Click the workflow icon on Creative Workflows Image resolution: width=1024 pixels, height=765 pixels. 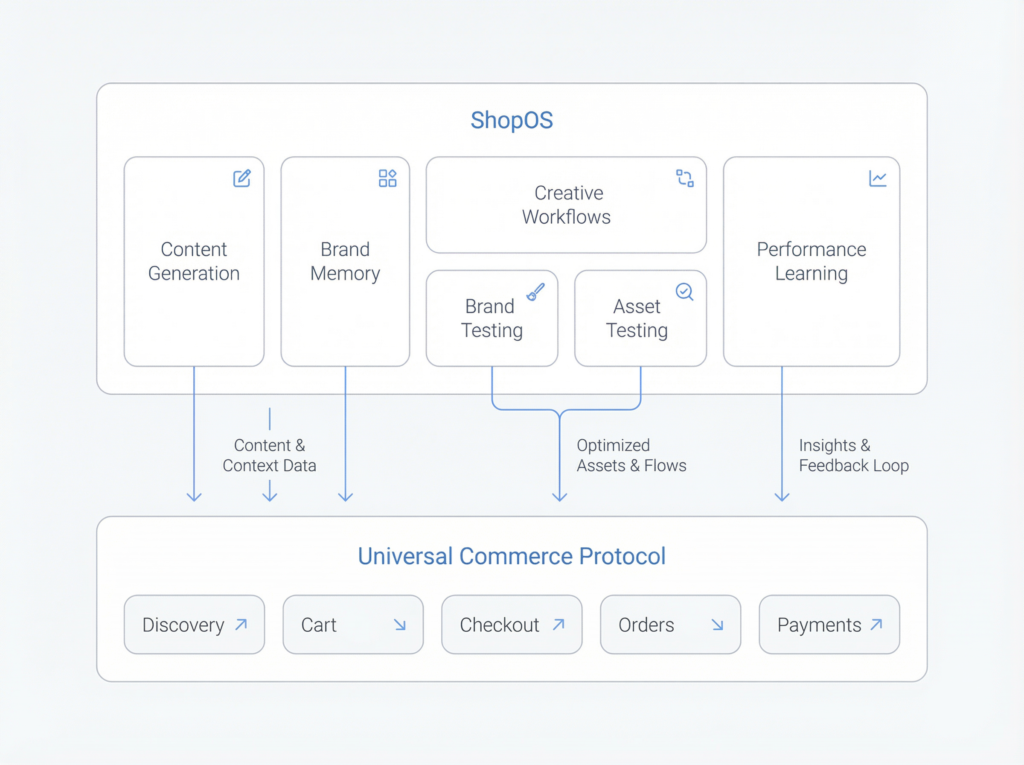pos(684,177)
